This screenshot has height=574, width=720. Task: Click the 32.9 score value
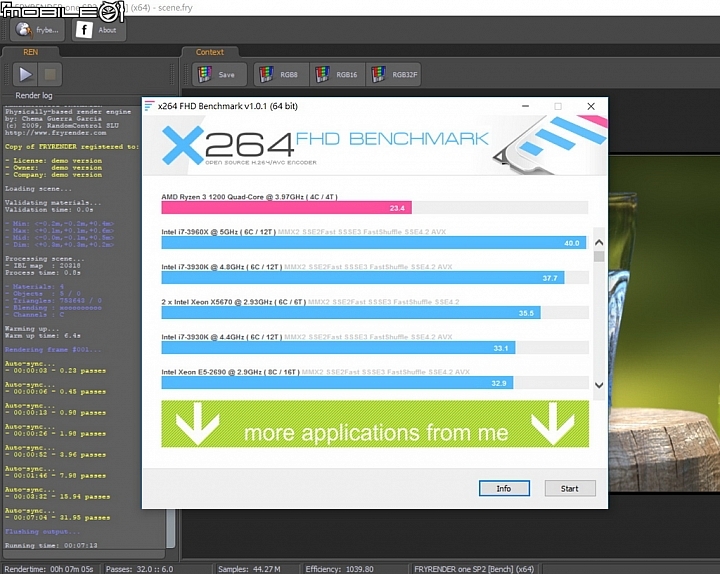coord(499,383)
